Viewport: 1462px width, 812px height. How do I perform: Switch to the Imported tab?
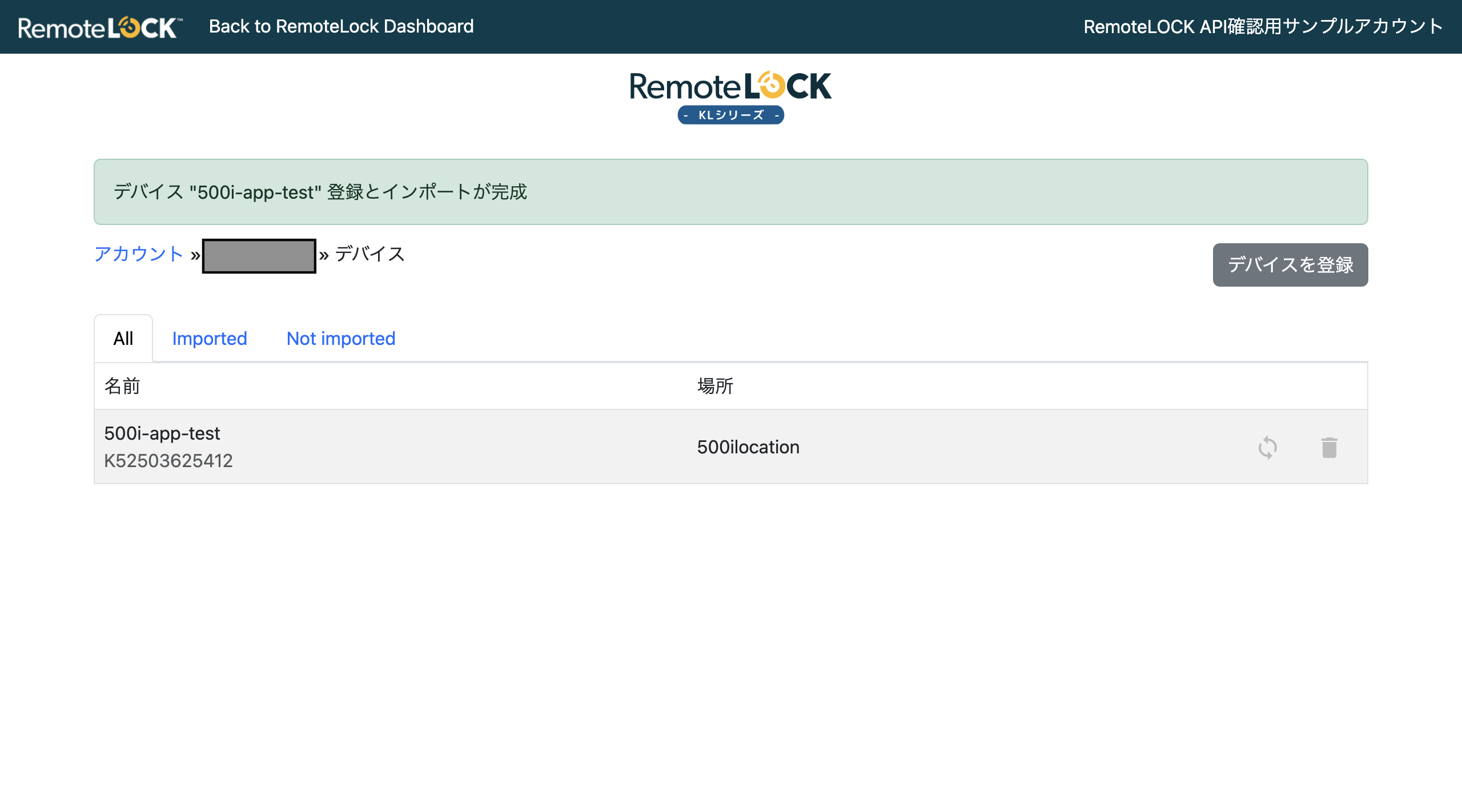[210, 338]
